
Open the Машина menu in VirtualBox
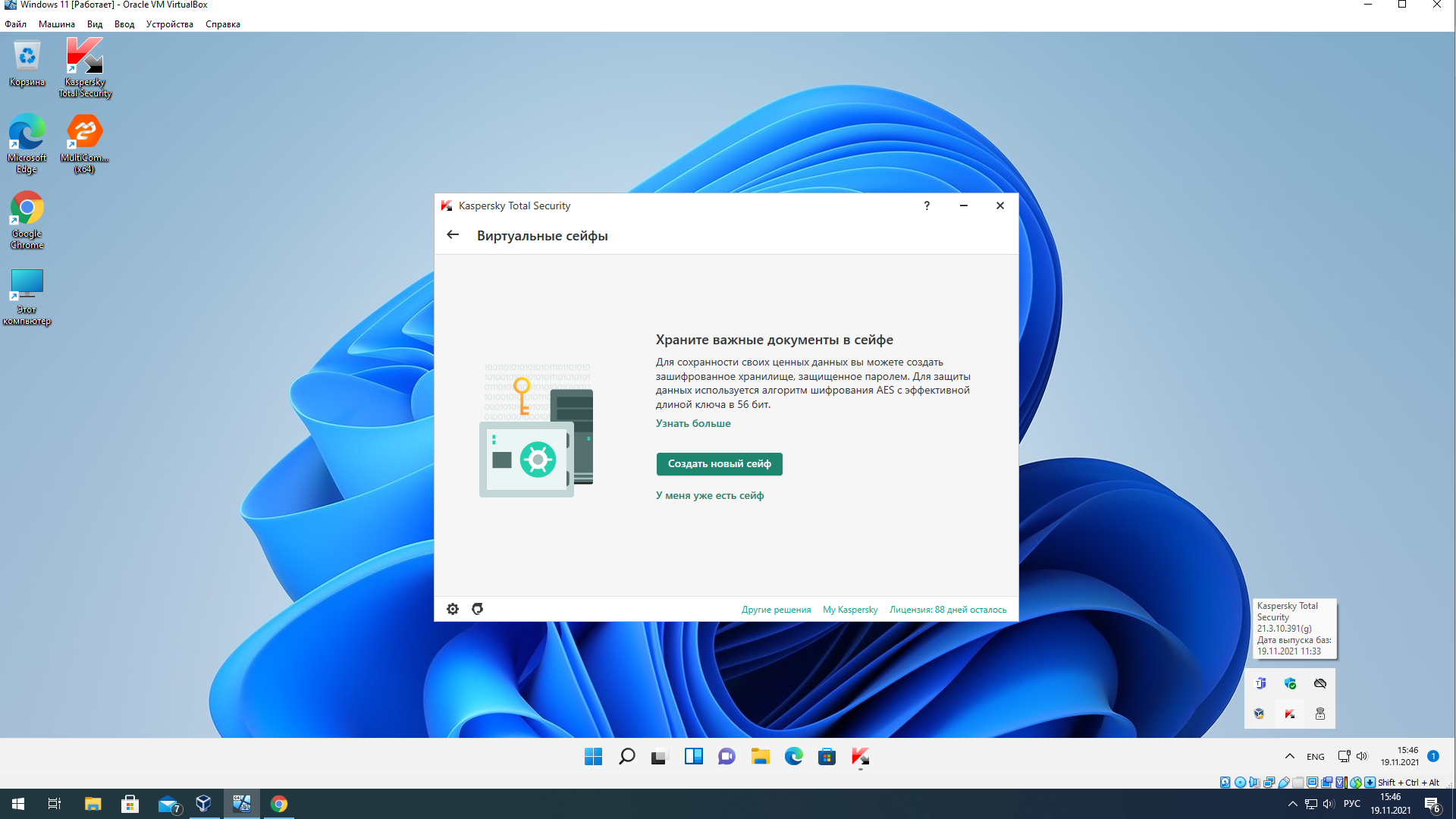point(56,24)
